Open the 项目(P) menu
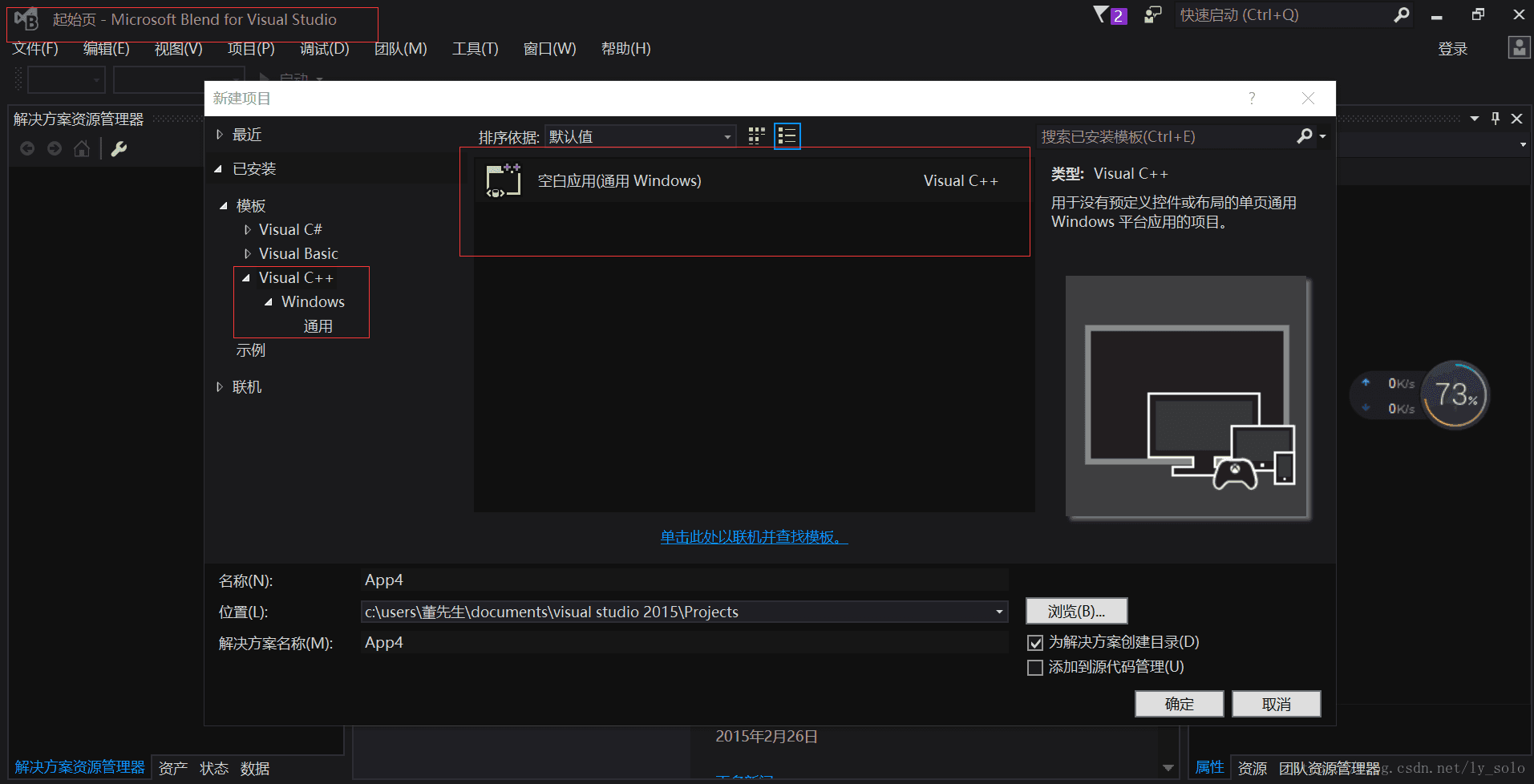The height and width of the screenshot is (784, 1534). [x=251, y=49]
